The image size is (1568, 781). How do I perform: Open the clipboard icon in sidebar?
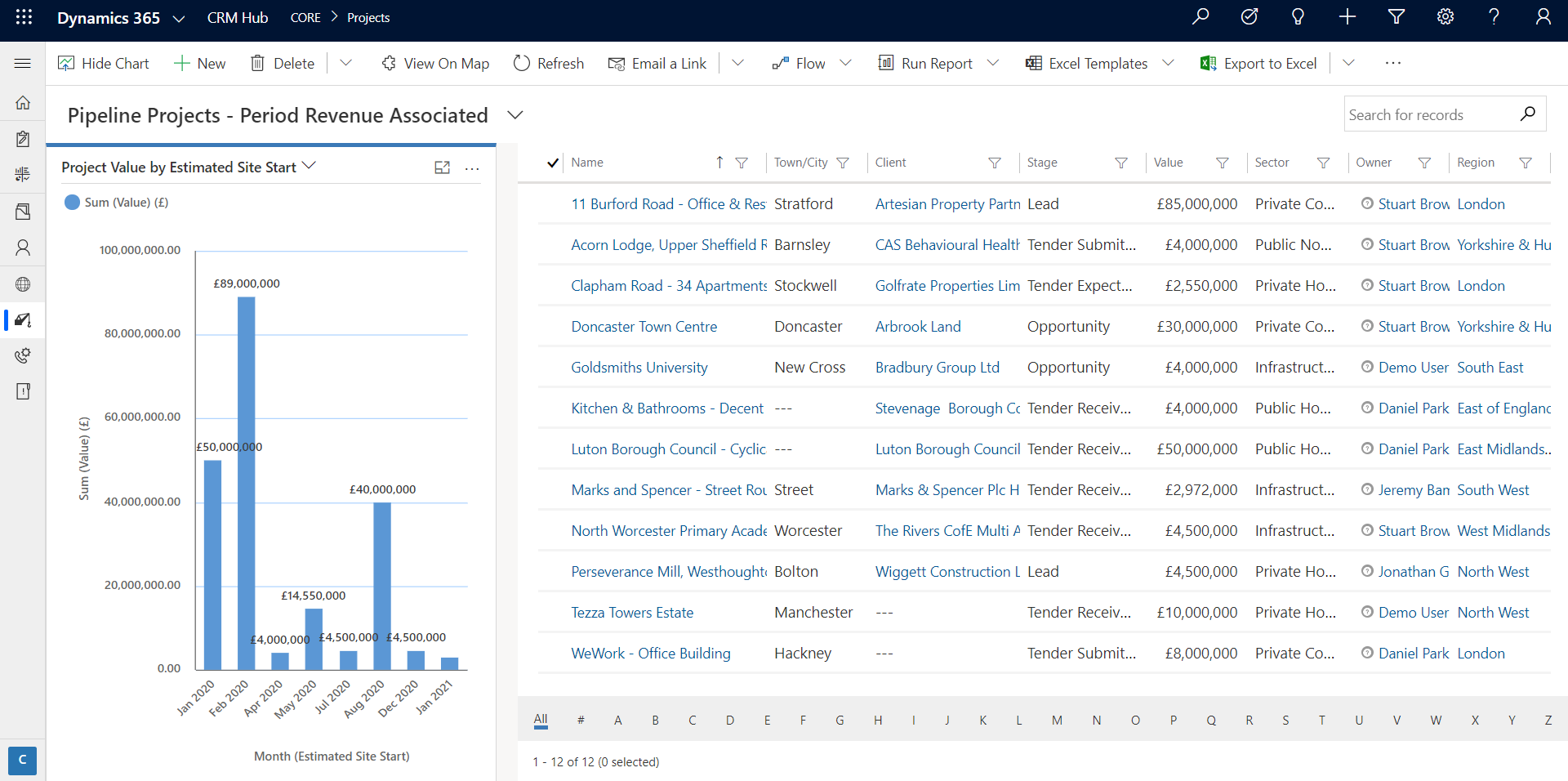[23, 139]
